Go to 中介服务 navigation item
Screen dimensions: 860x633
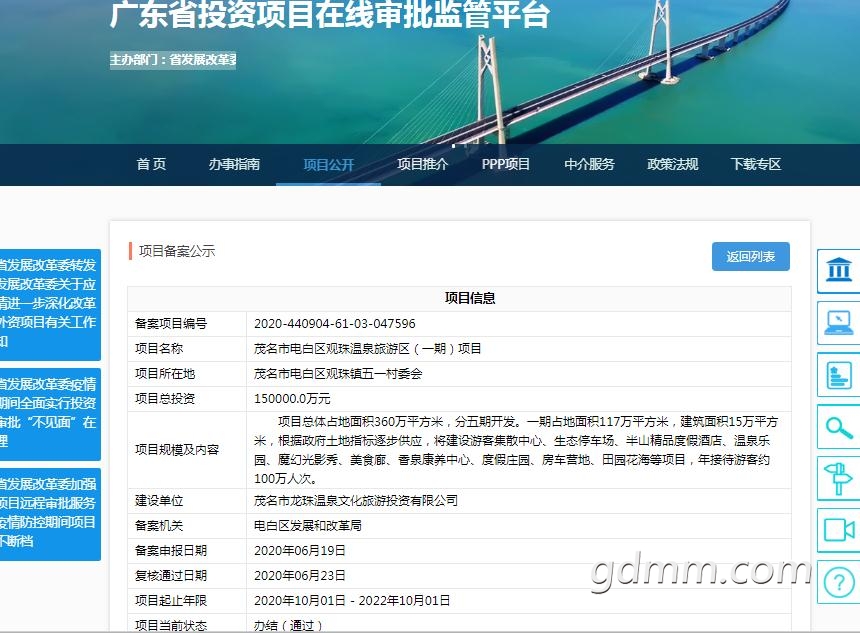[589, 164]
